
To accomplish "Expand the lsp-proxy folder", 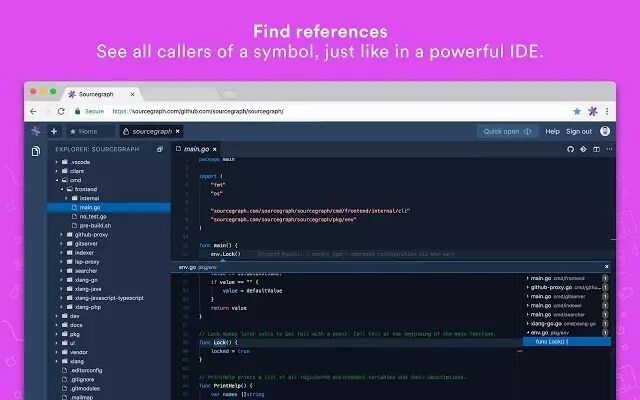I will [x=62, y=262].
